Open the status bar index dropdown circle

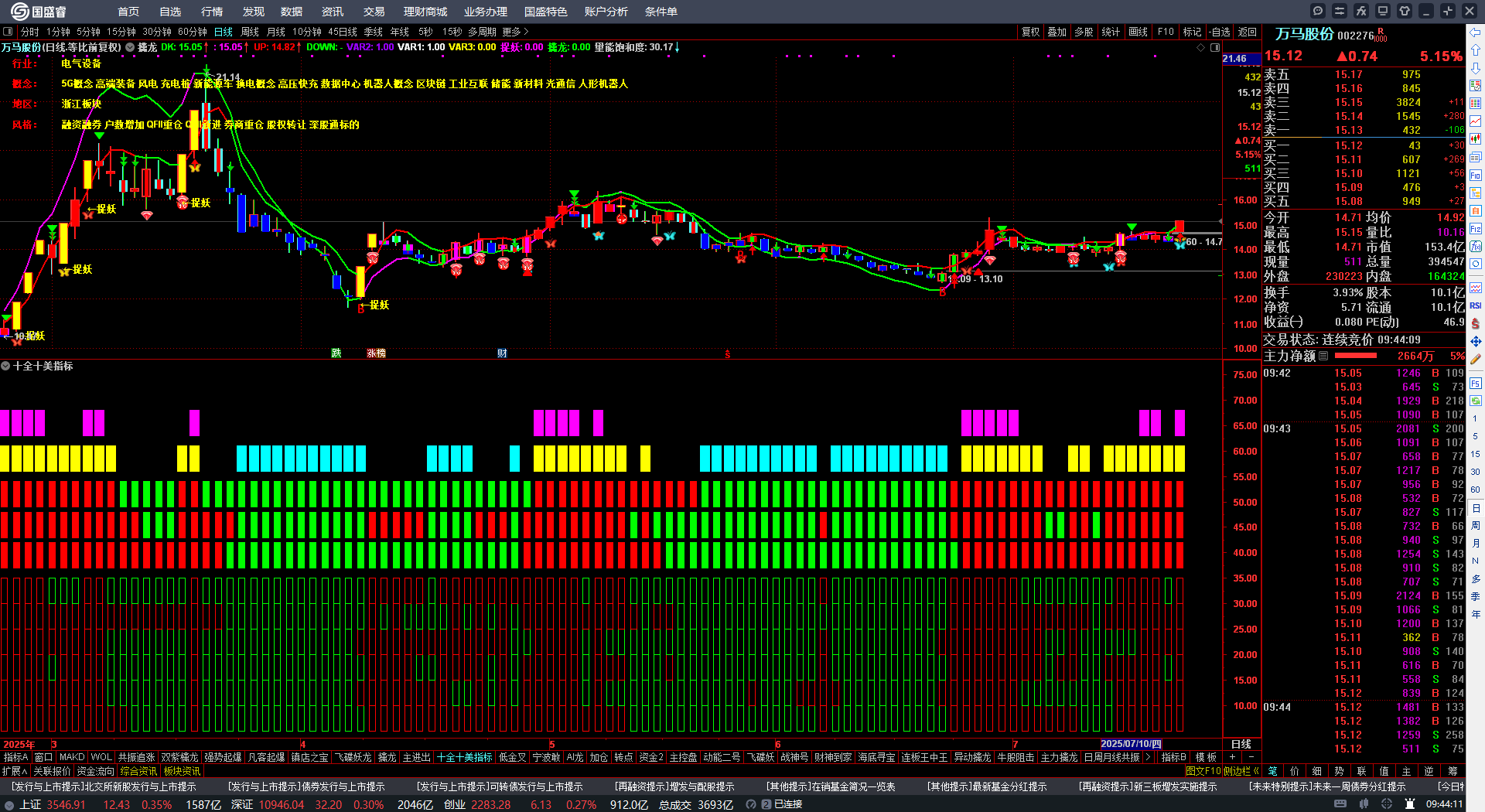[x=9, y=804]
